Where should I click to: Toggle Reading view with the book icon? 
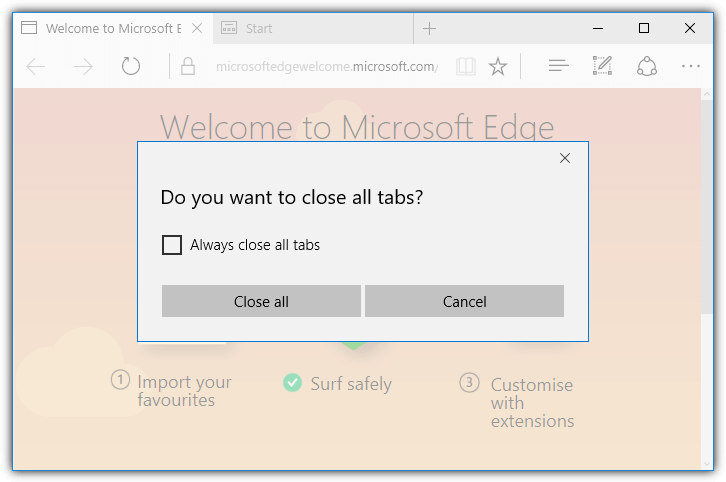[465, 67]
